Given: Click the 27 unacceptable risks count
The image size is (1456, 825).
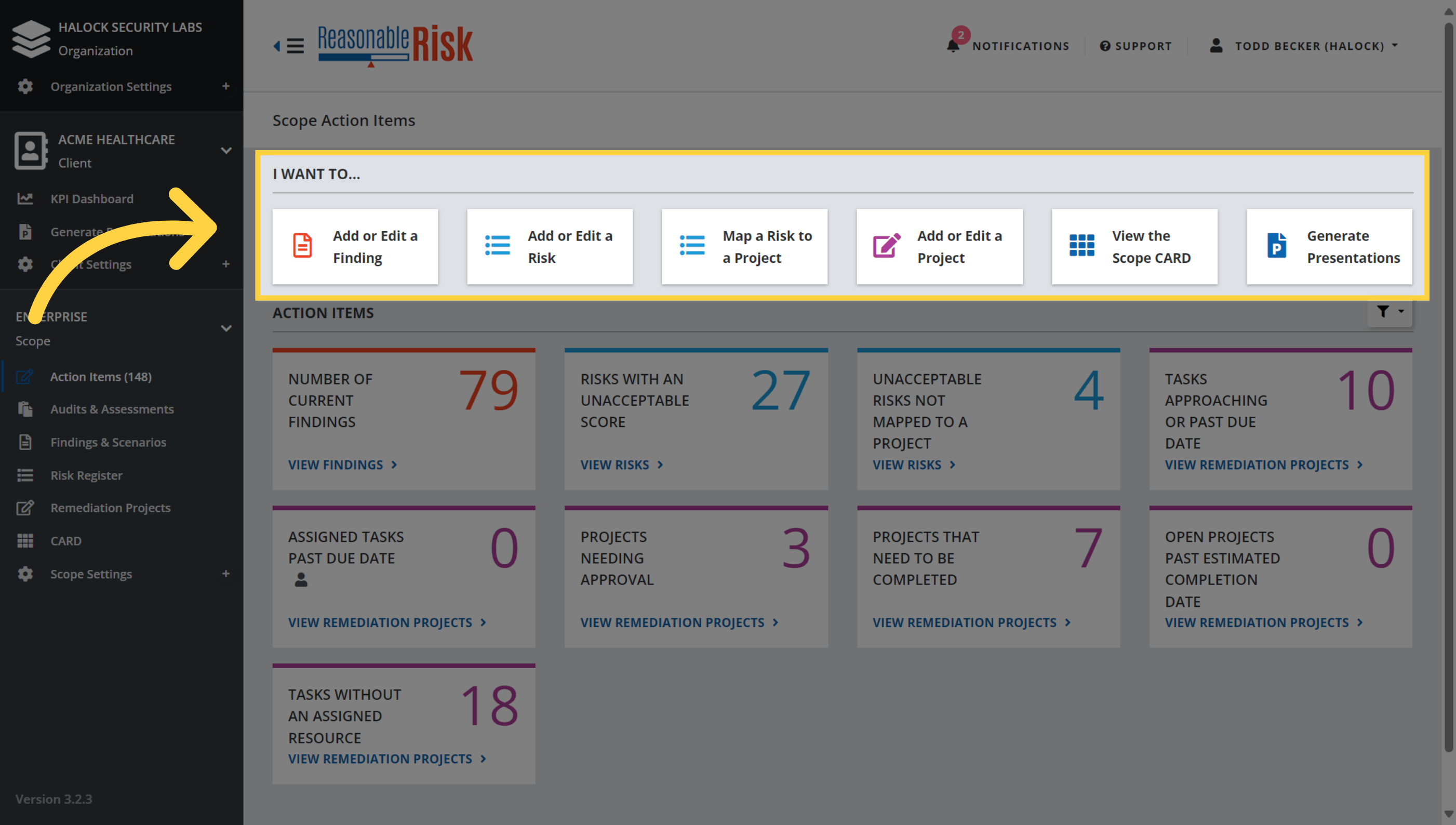Looking at the screenshot, I should 781,390.
